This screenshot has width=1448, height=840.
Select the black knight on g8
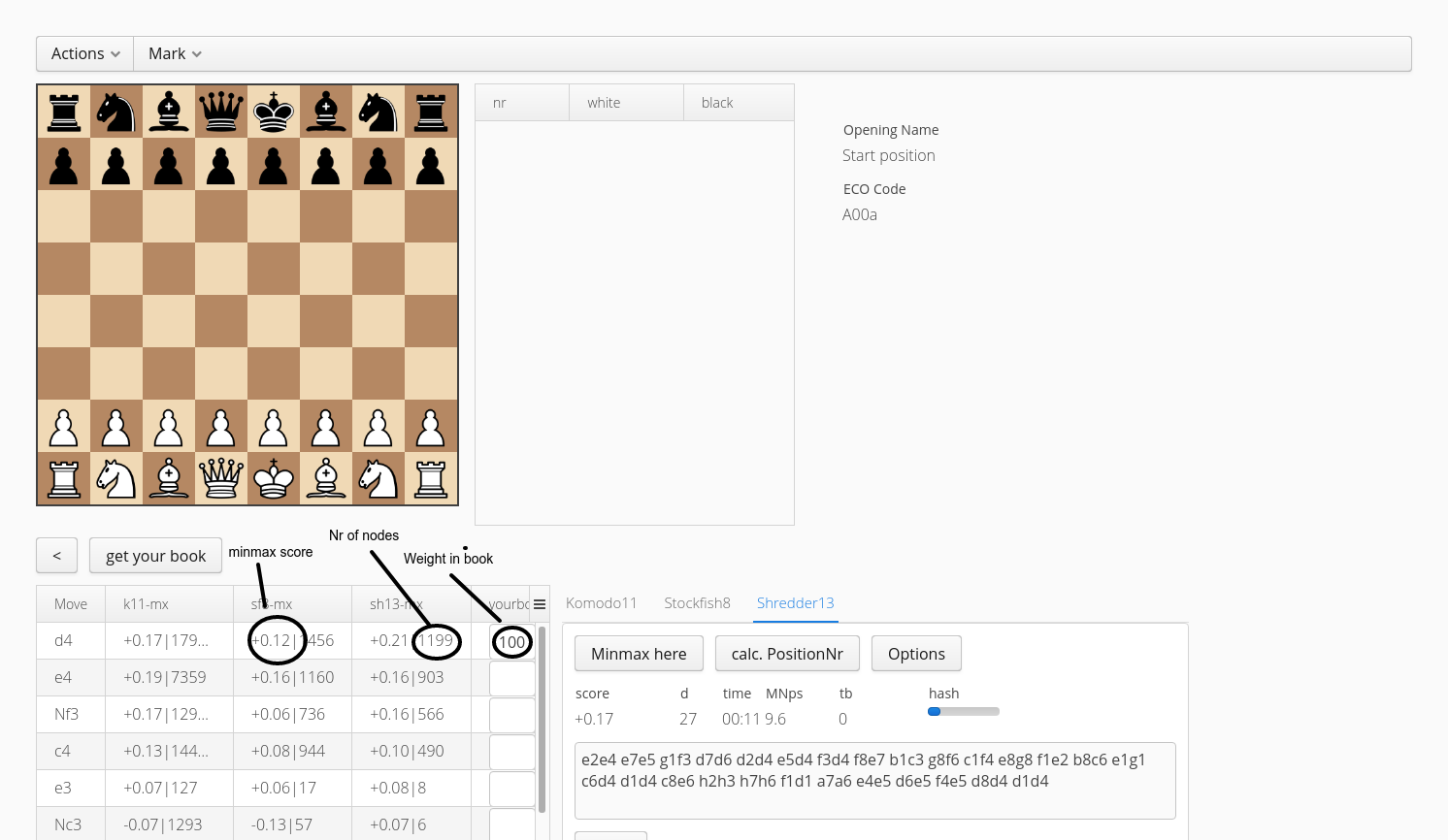tap(378, 112)
